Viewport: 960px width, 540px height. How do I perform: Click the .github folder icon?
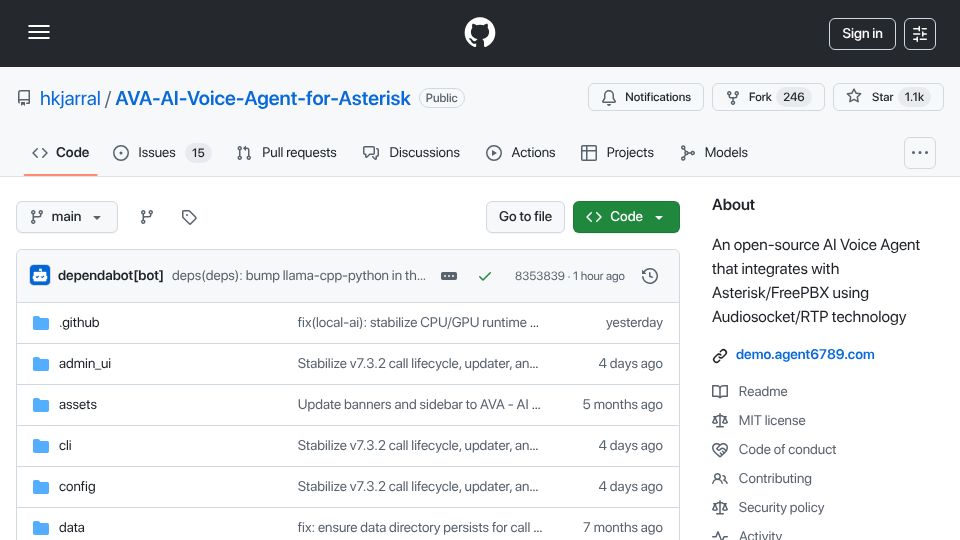(41, 323)
